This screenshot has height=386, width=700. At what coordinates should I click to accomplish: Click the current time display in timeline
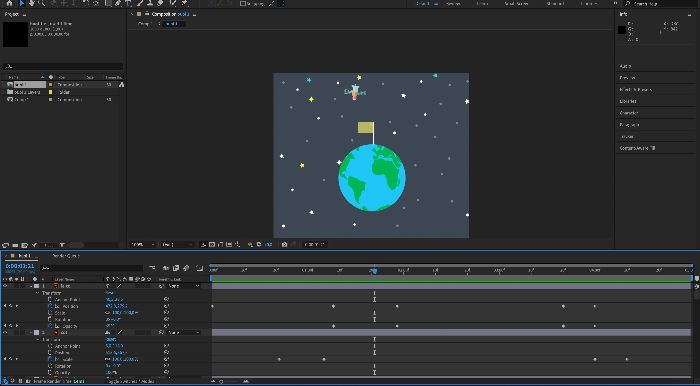tap(20, 266)
